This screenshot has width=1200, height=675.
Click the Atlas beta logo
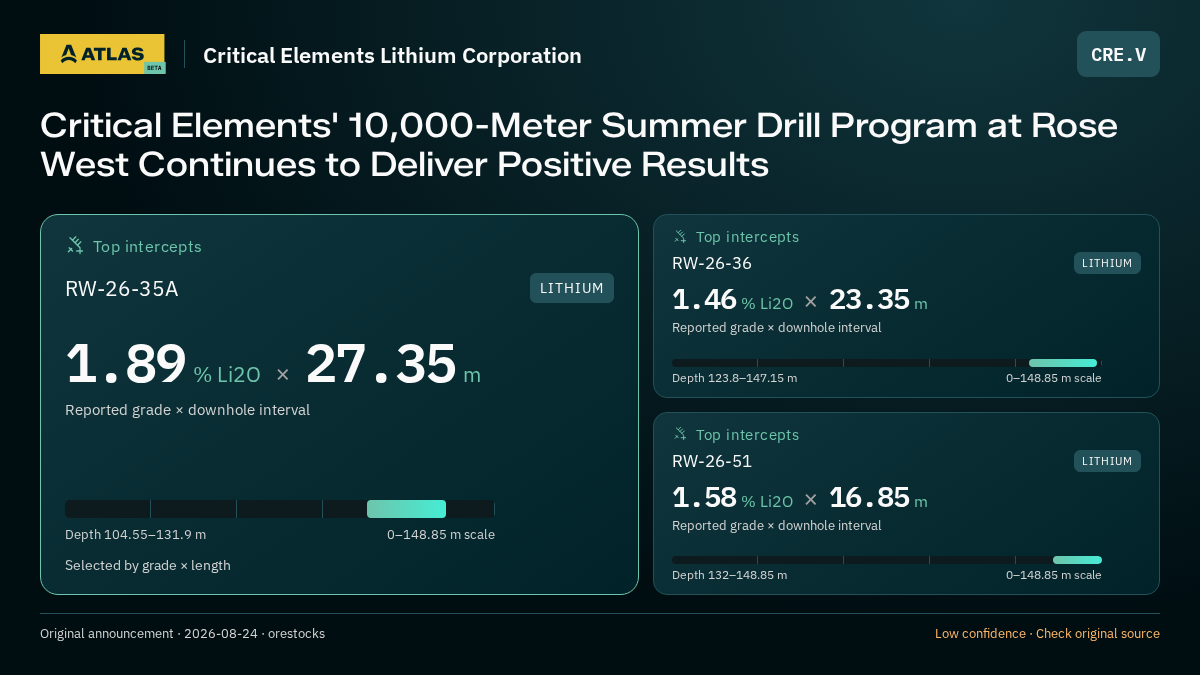[102, 54]
